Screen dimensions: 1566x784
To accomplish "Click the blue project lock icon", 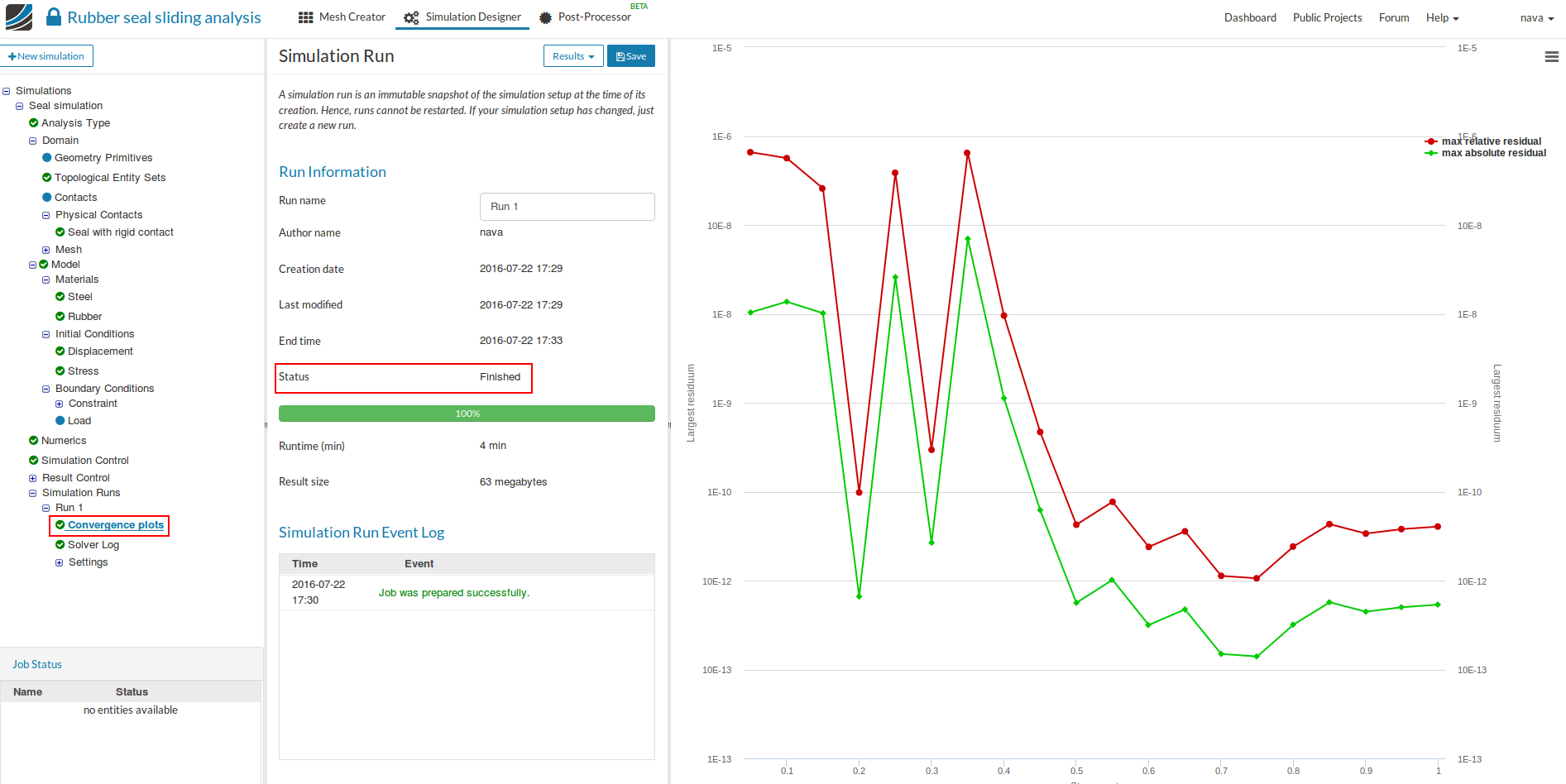I will tap(54, 17).
